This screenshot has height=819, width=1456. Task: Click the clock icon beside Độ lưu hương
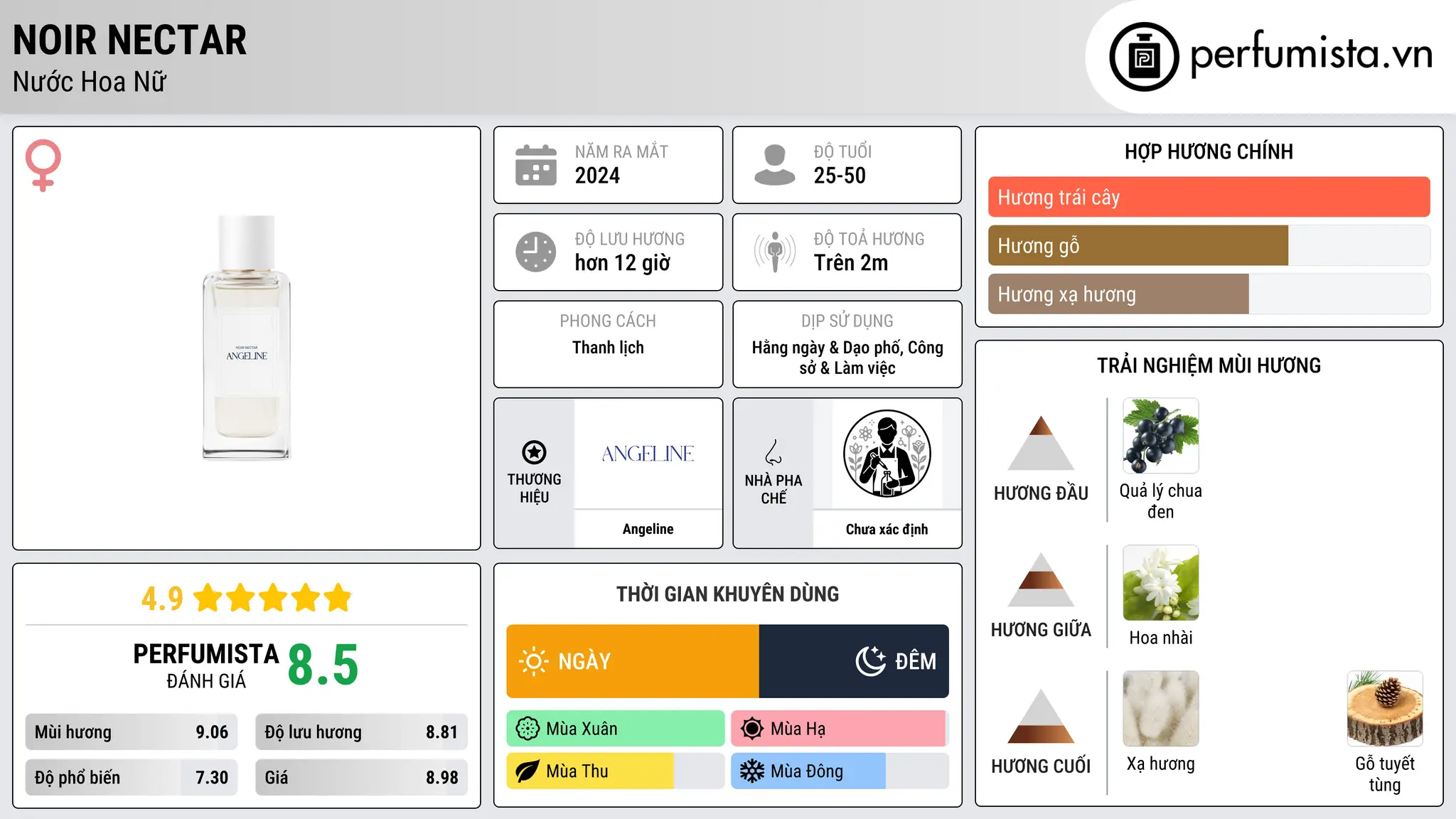[536, 252]
